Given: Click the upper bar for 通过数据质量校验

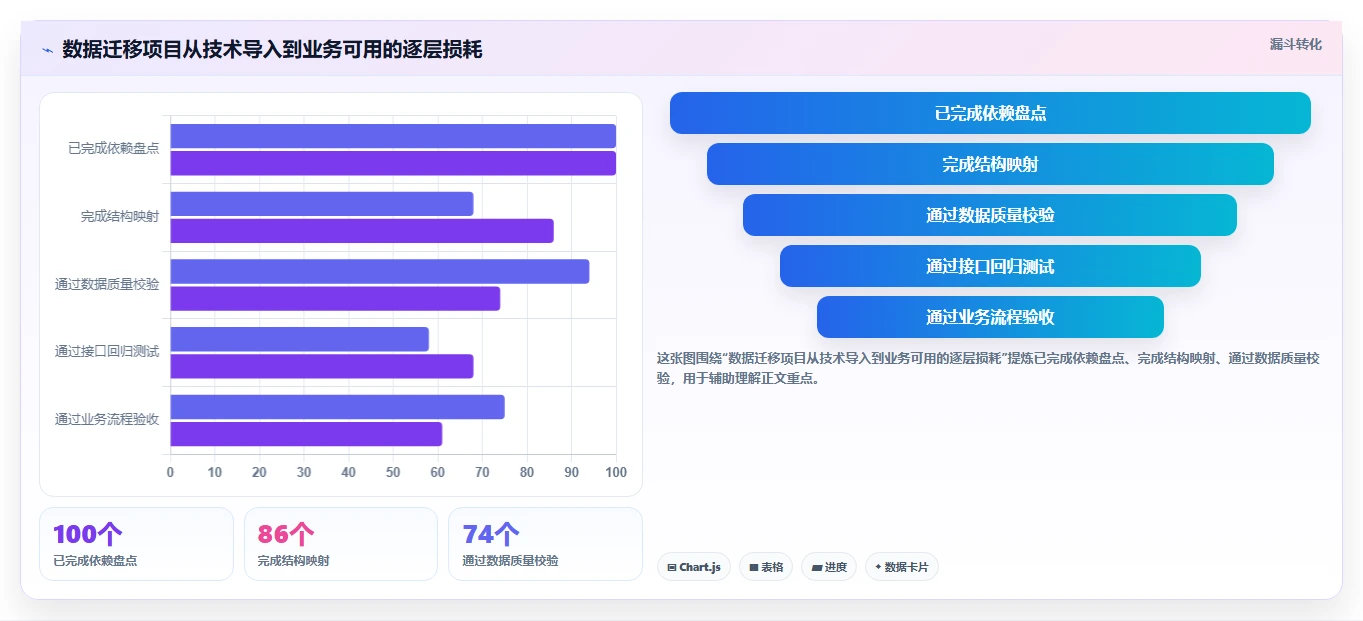Looking at the screenshot, I should pyautogui.click(x=380, y=271).
